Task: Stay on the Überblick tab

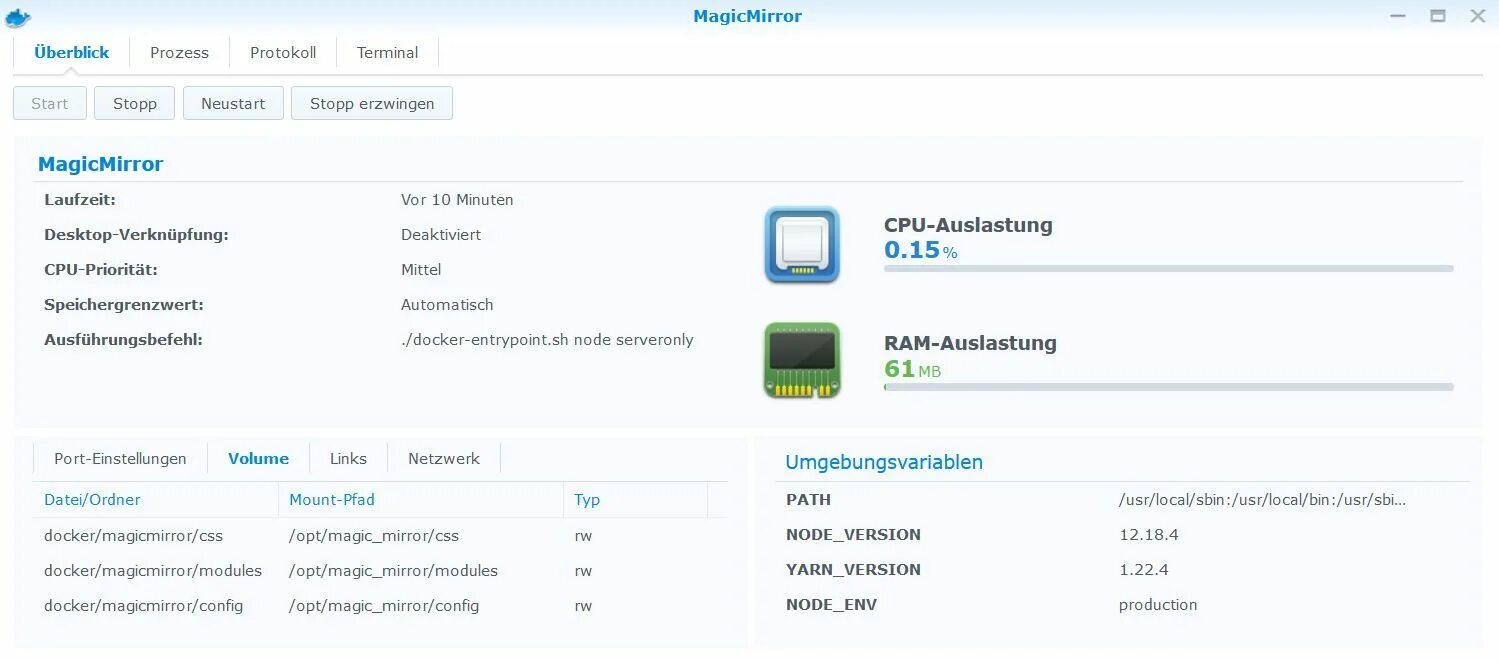Action: pos(72,52)
